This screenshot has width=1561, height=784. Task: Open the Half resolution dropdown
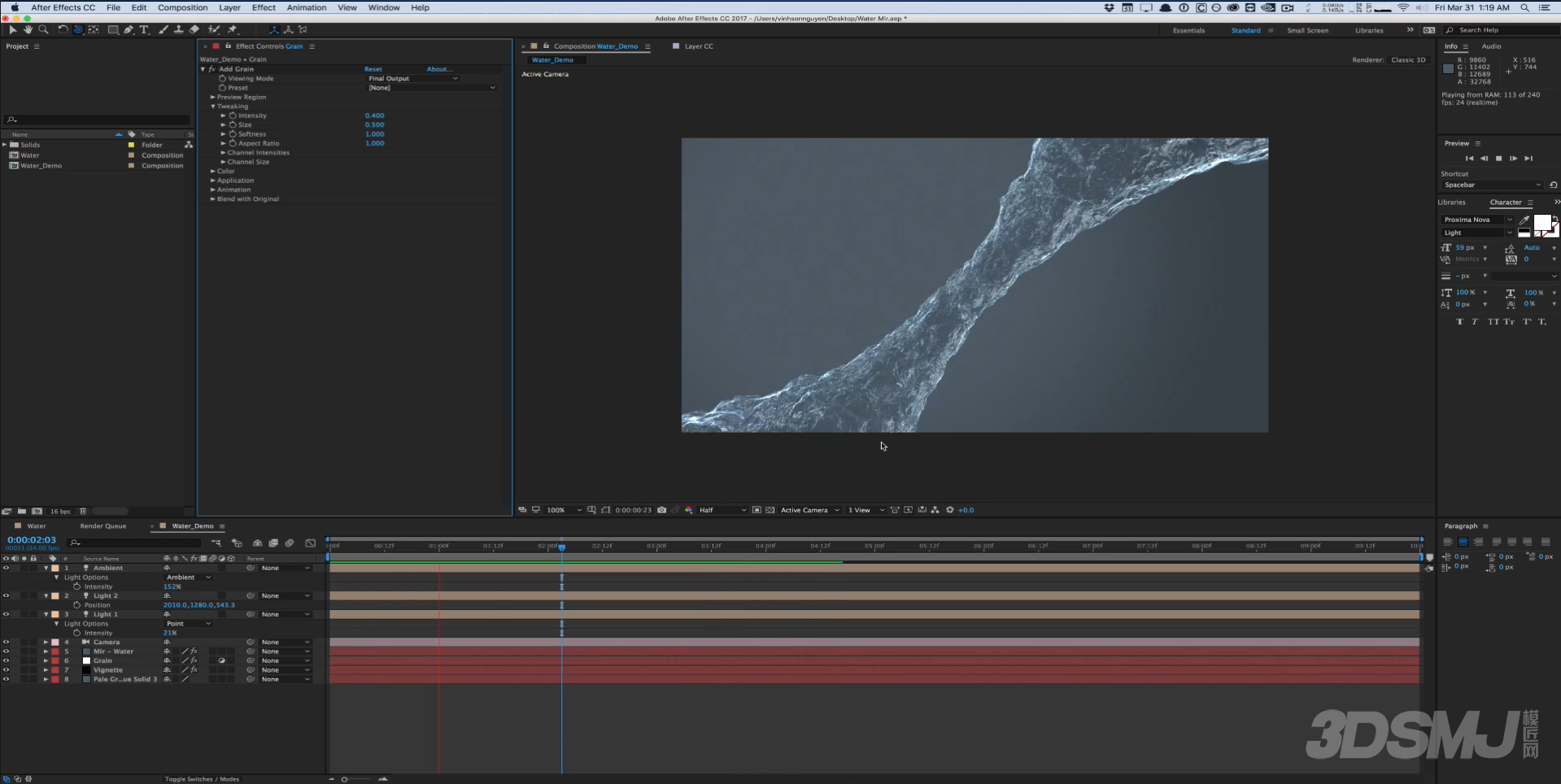point(722,510)
